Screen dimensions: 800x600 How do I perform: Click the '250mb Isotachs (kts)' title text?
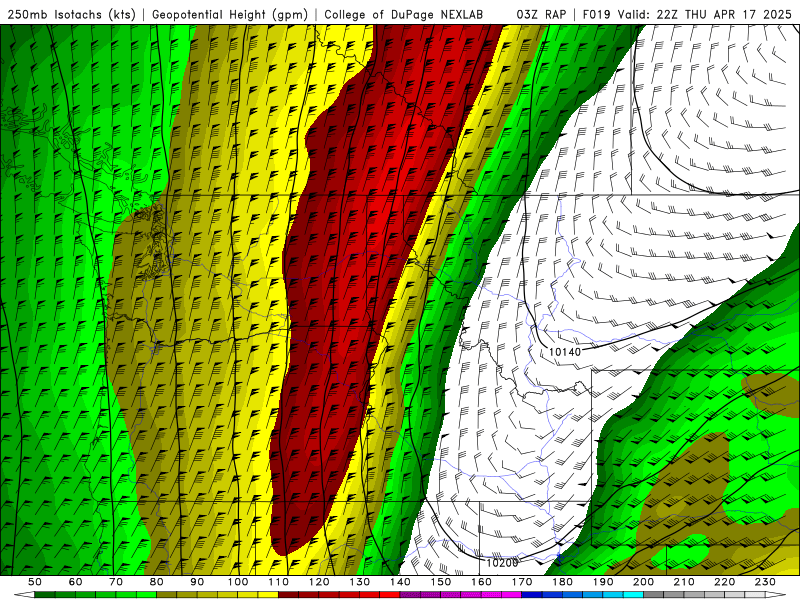[72, 14]
